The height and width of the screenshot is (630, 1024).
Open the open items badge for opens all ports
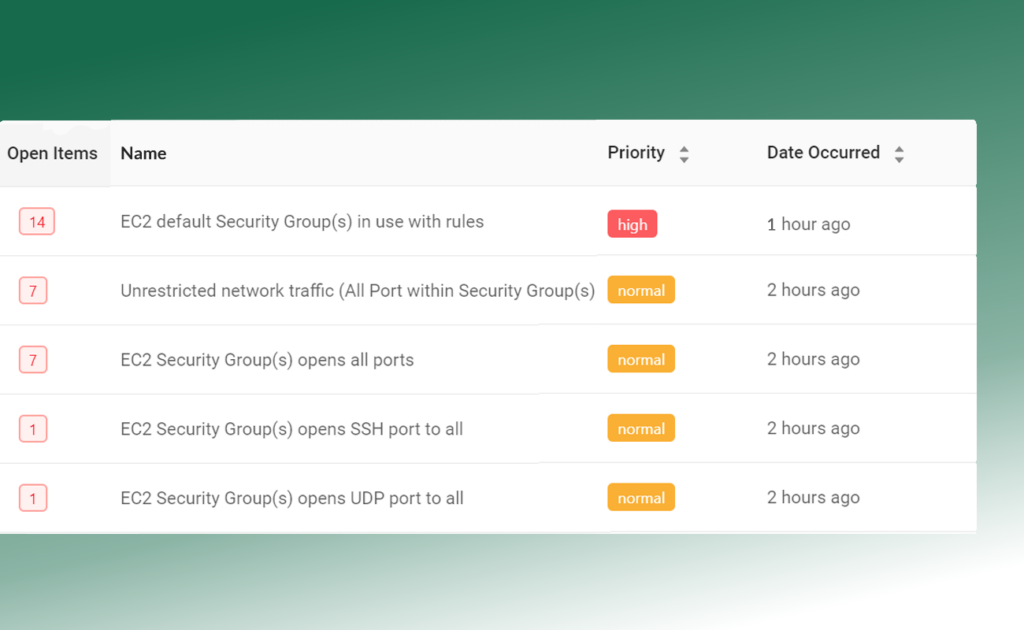(33, 360)
